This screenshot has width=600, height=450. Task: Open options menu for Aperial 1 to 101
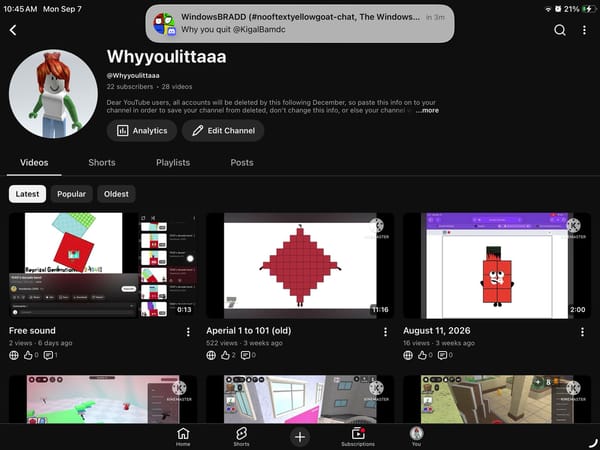[385, 332]
